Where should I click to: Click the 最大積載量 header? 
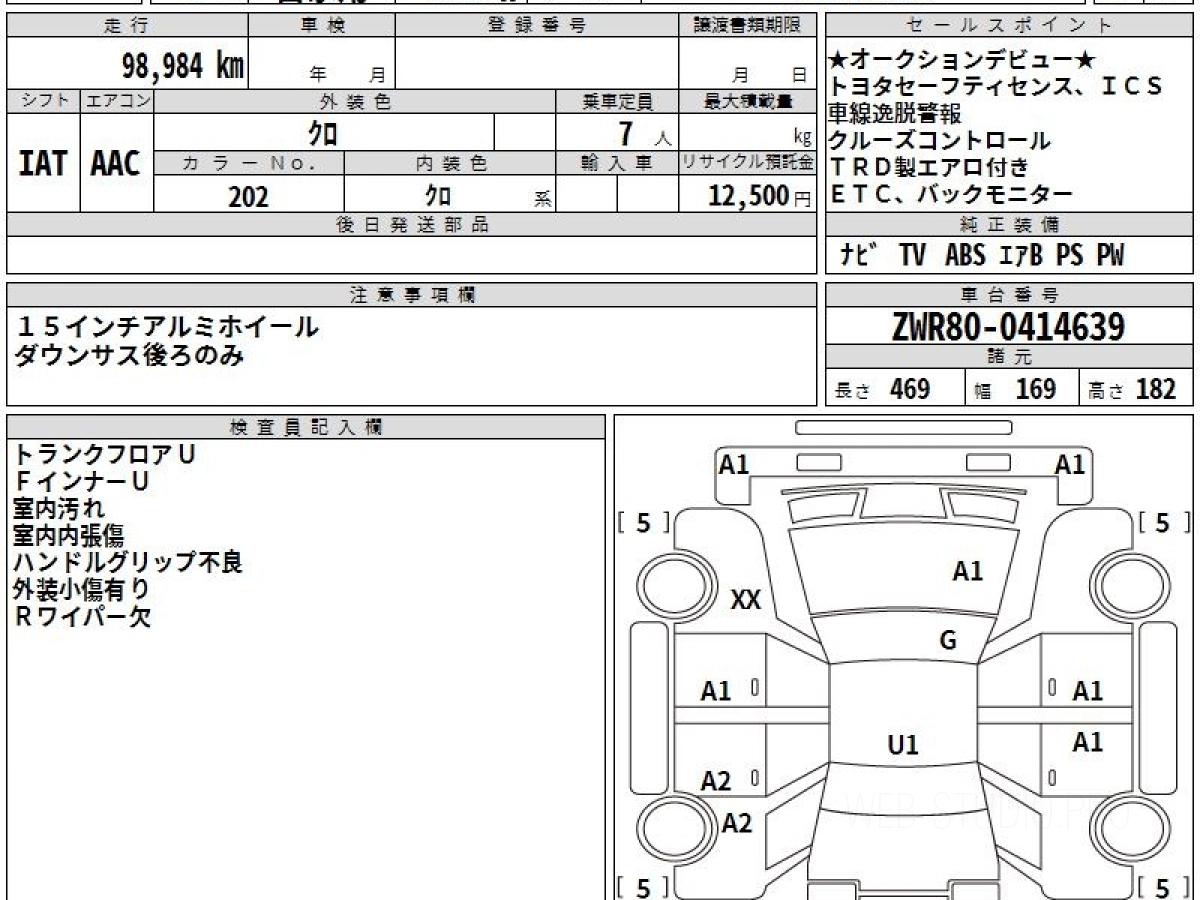[748, 101]
